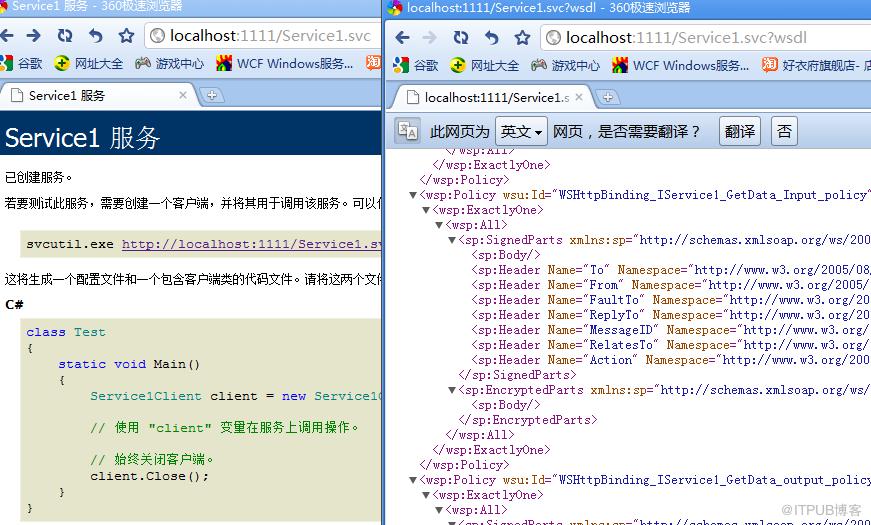
Task: Open 网址大全 bookmark in left window
Action: coord(89,63)
